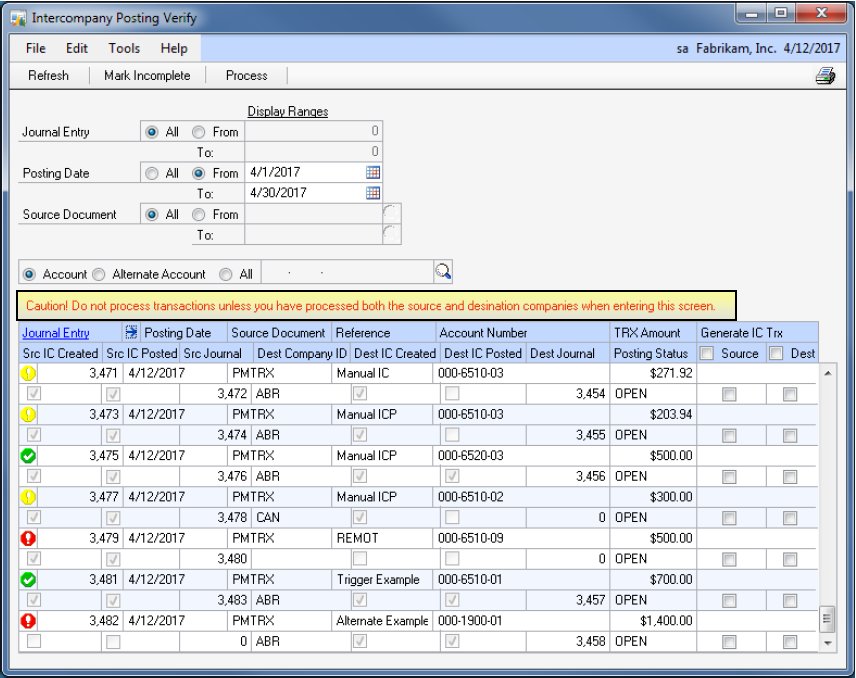Screen dimensions: 856x678
Task: Click the printer icon in the toolbar
Action: [x=825, y=76]
